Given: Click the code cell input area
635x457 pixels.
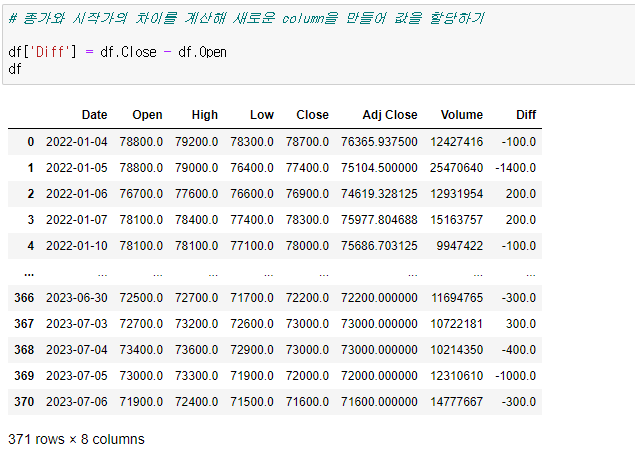Looking at the screenshot, I should click(x=319, y=45).
